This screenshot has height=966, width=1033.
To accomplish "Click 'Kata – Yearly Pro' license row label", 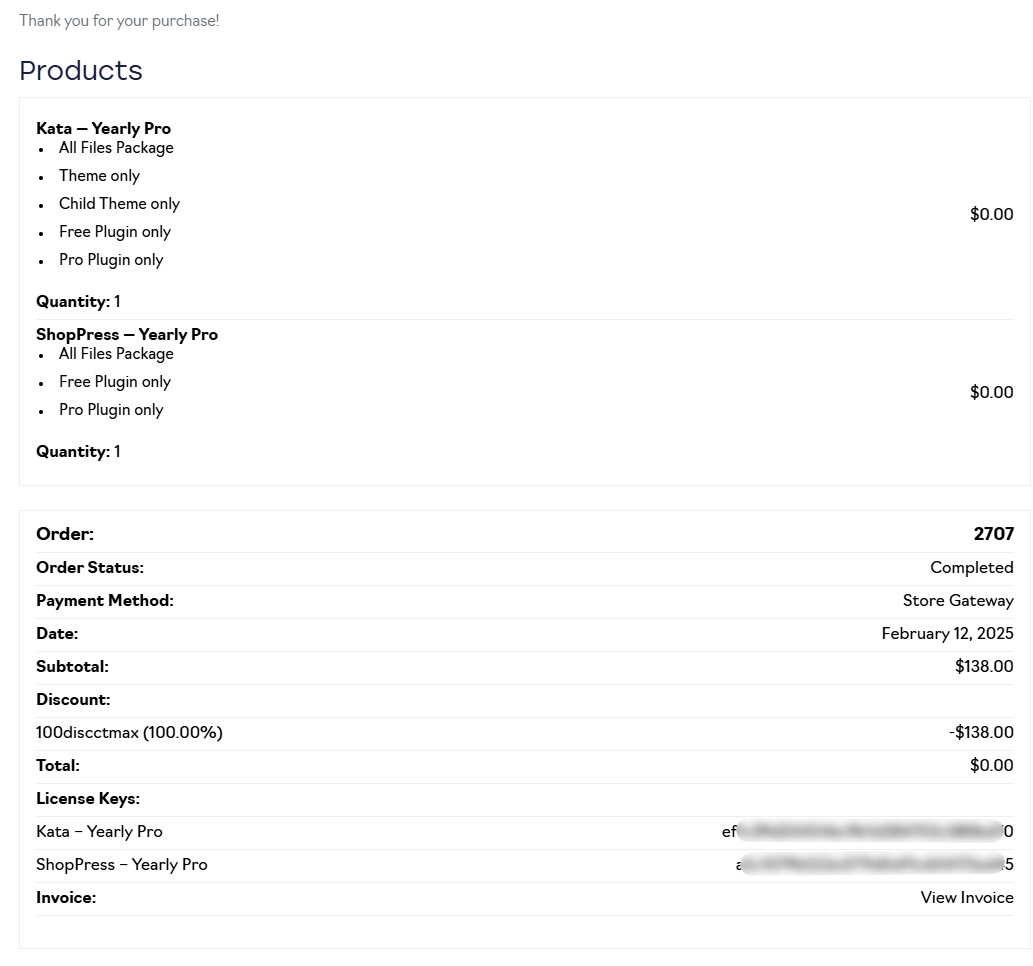I will 99,832.
